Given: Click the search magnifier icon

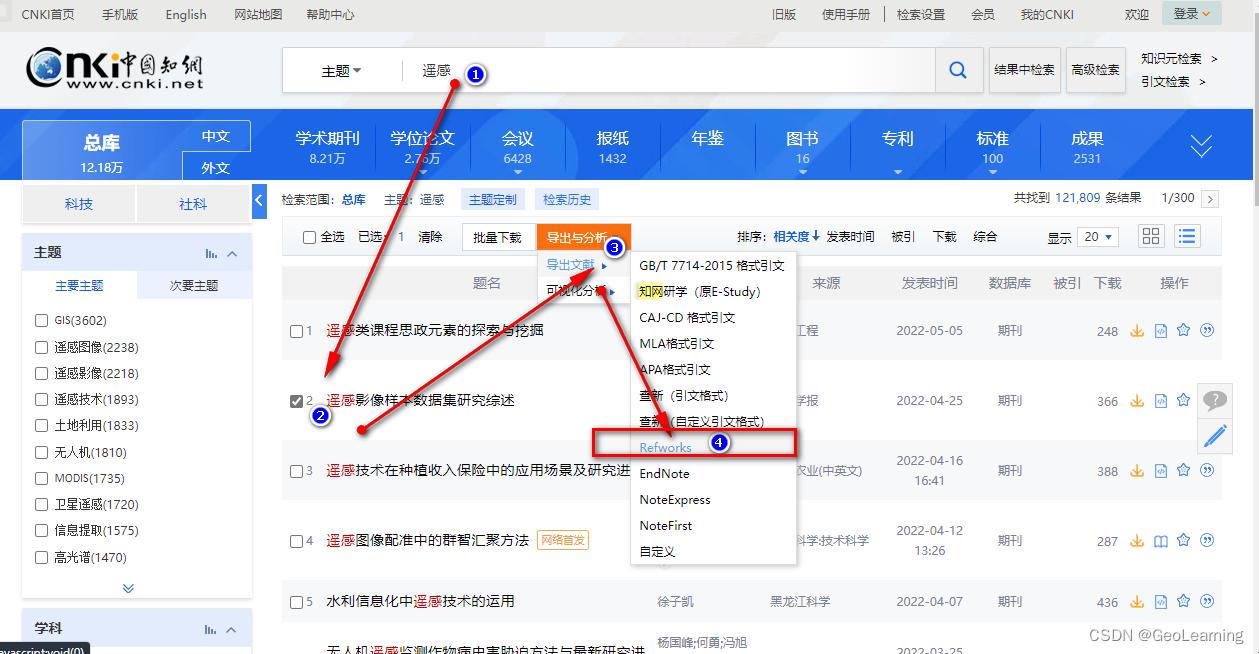Looking at the screenshot, I should (957, 70).
